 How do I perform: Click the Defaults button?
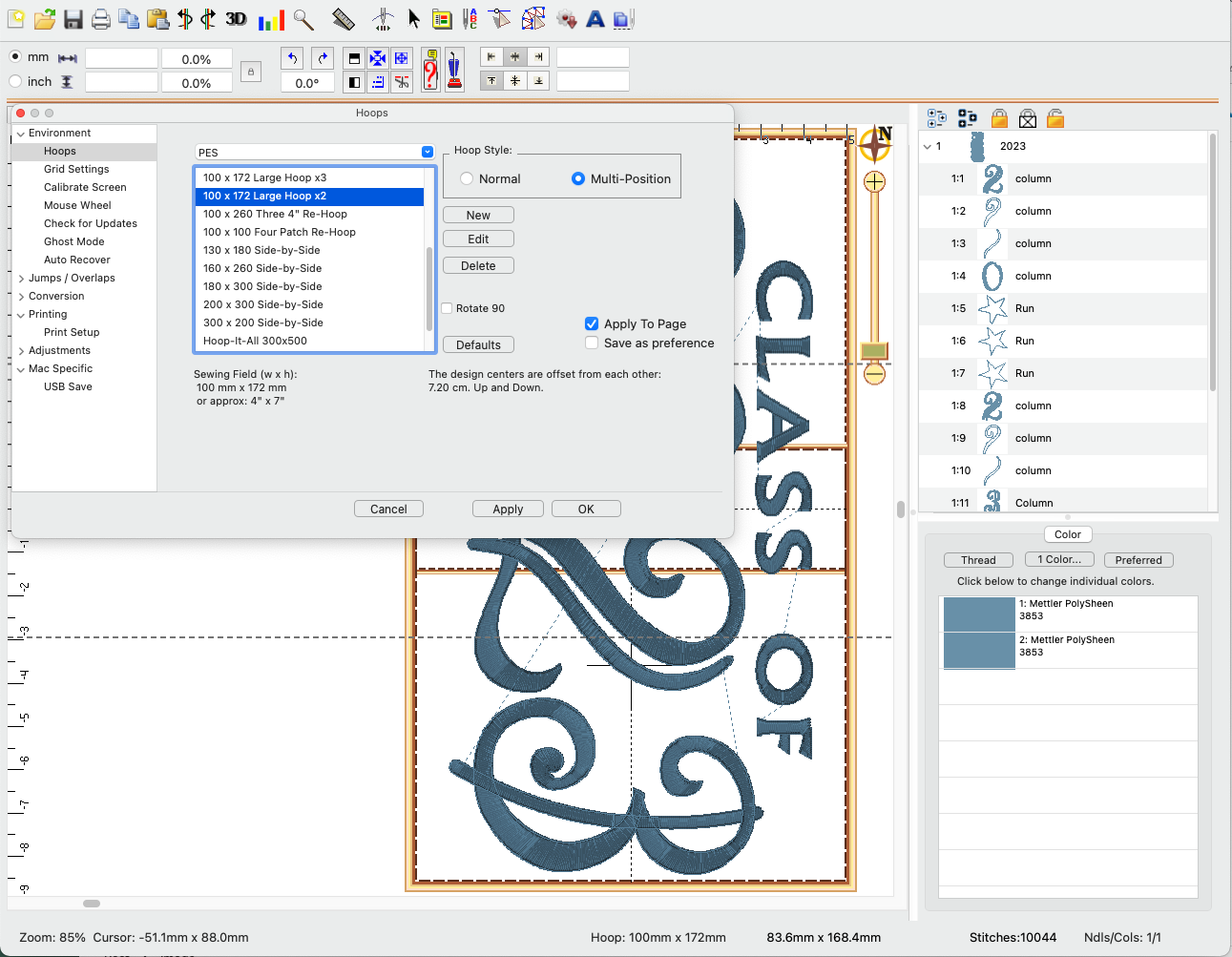click(x=478, y=344)
